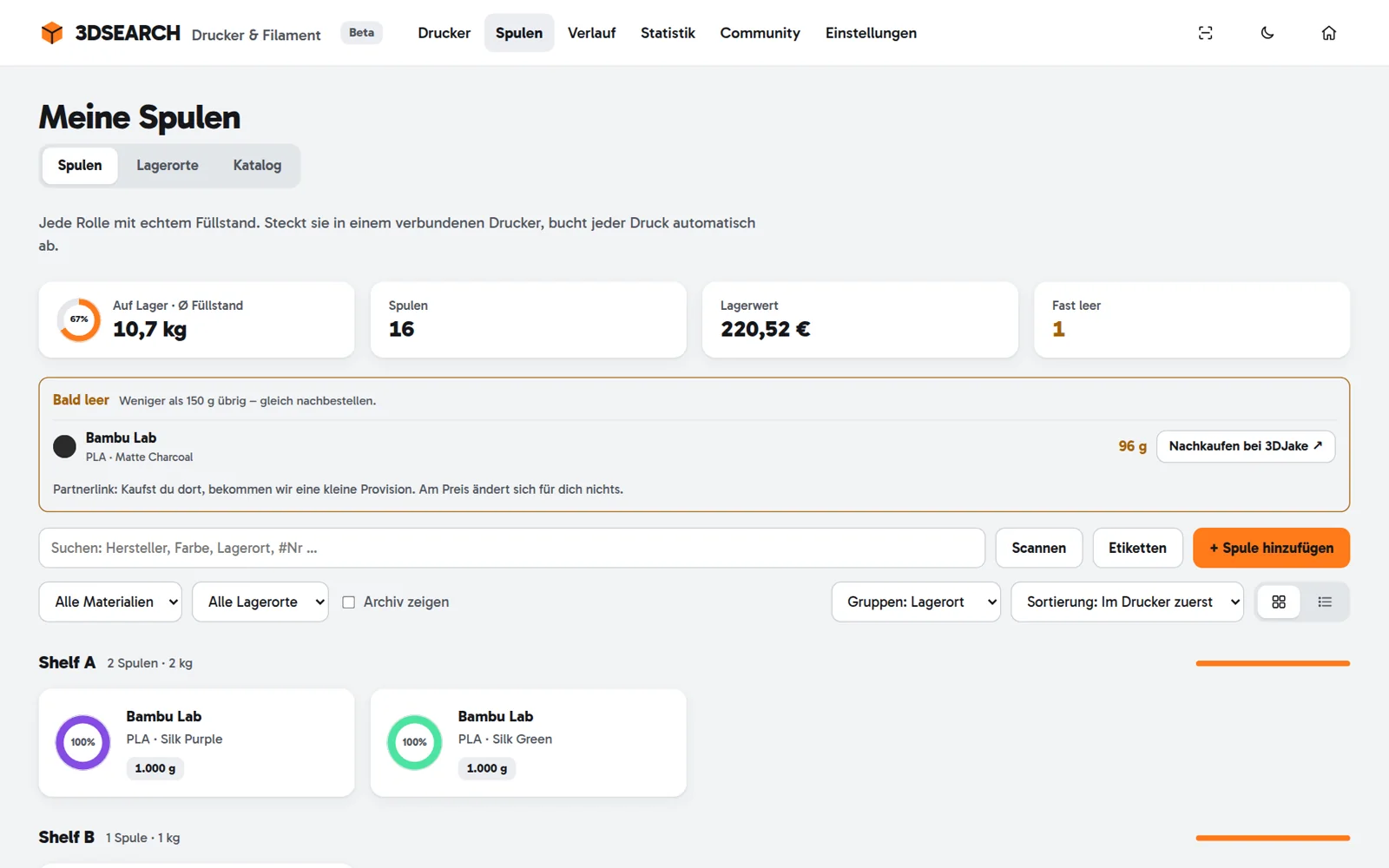The height and width of the screenshot is (868, 1389).
Task: Open the Statistik nav item
Action: point(668,33)
